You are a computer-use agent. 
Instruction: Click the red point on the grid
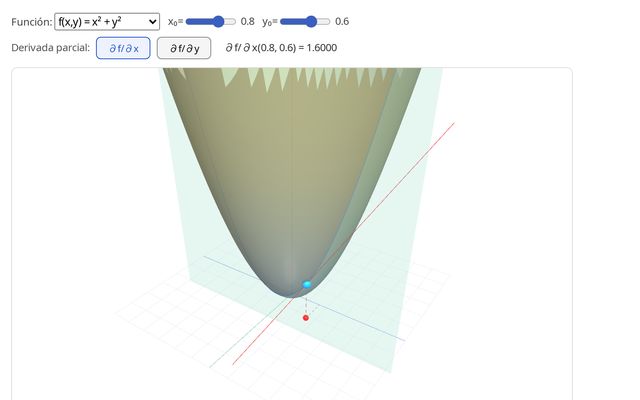[x=306, y=318]
